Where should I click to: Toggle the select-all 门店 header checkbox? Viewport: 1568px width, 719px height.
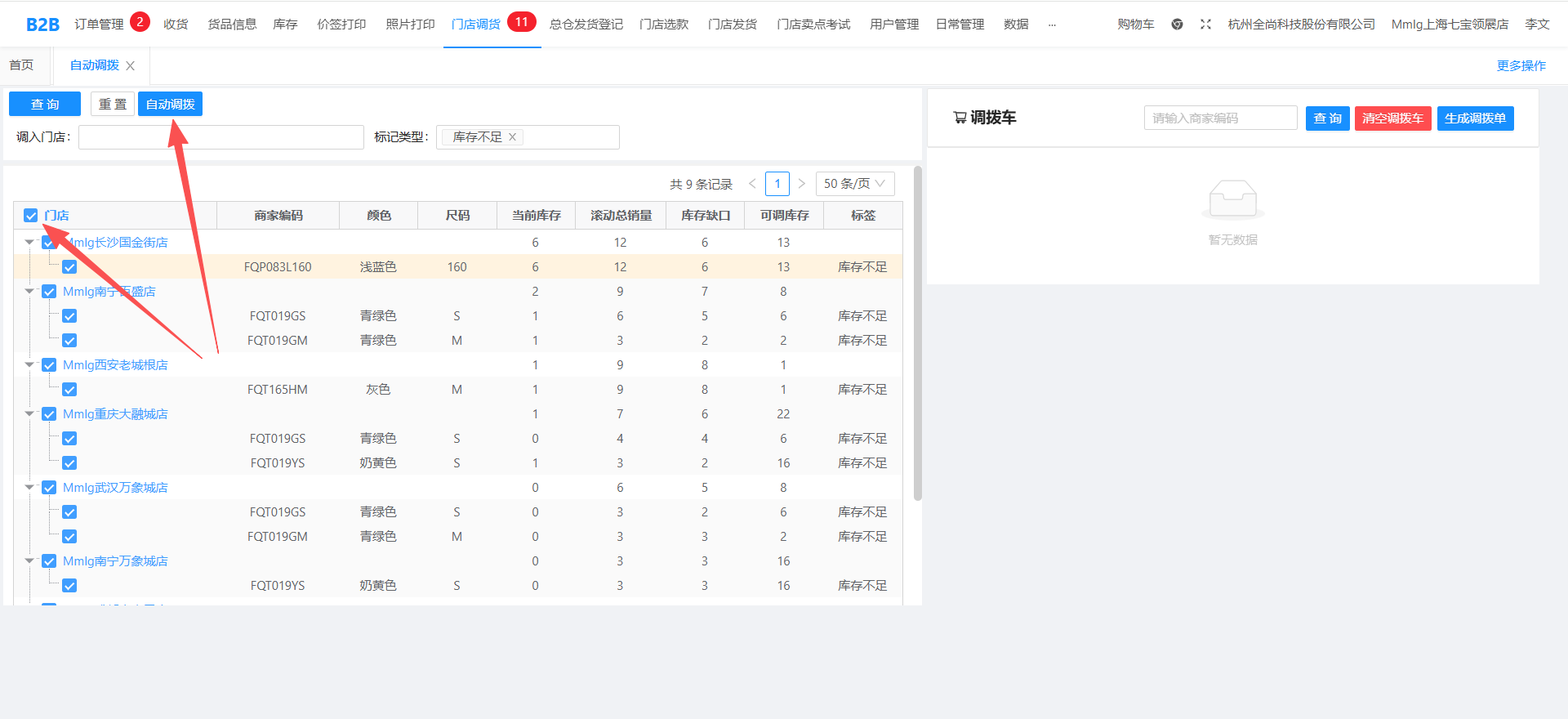pos(31,216)
